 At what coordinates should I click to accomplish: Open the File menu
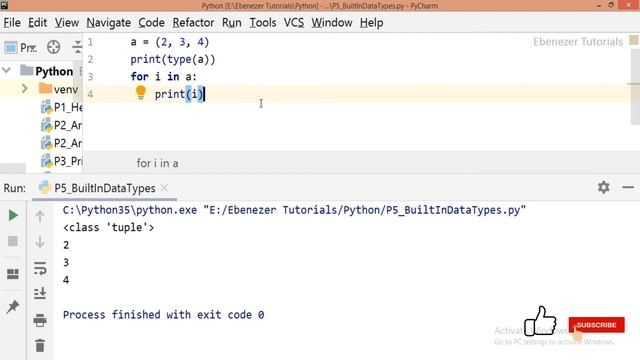click(x=12, y=23)
